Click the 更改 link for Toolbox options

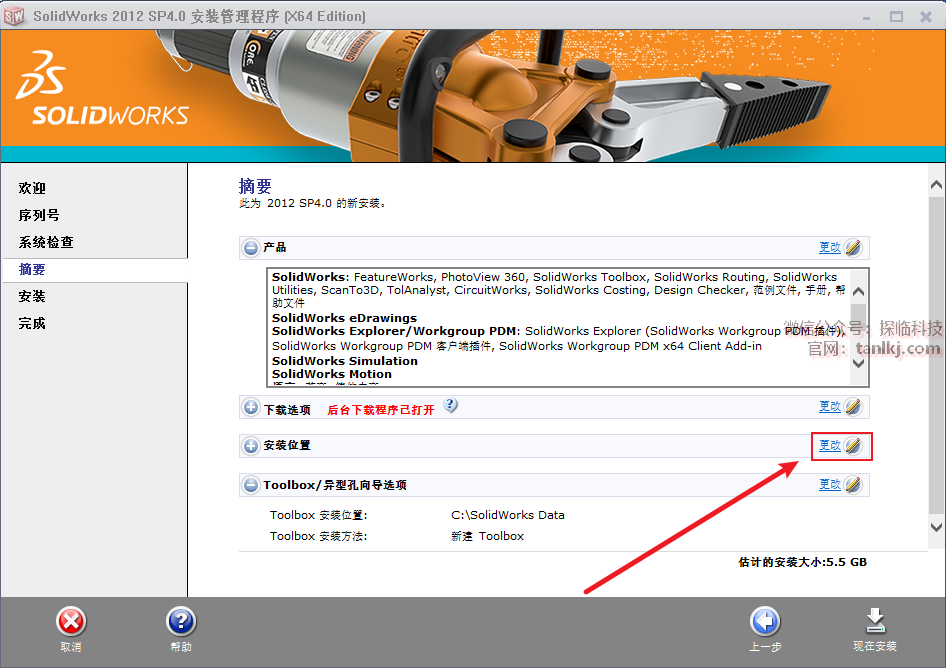pos(830,484)
